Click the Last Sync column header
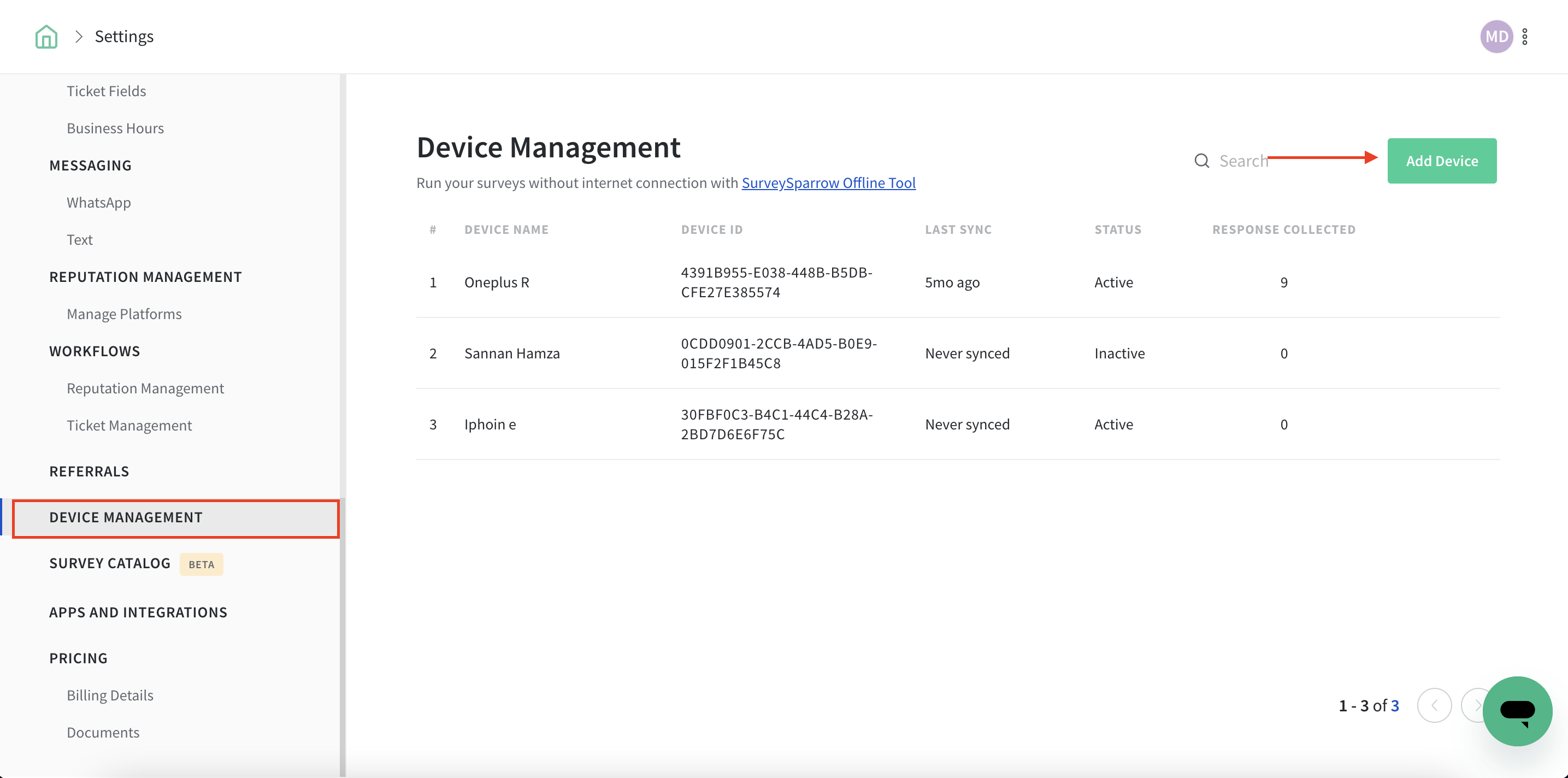 click(958, 229)
